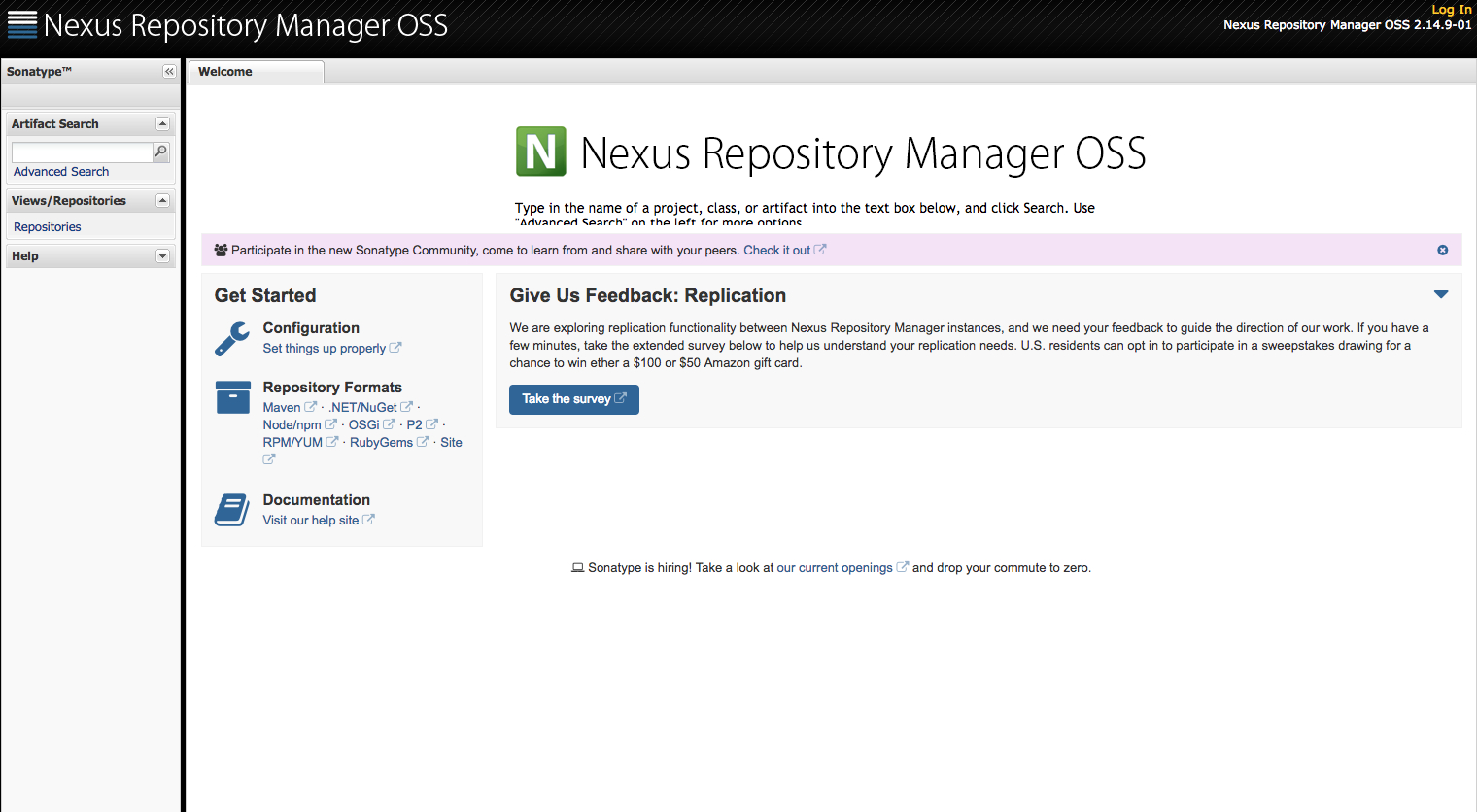
Task: Focus the artifact search text box
Action: (x=83, y=152)
